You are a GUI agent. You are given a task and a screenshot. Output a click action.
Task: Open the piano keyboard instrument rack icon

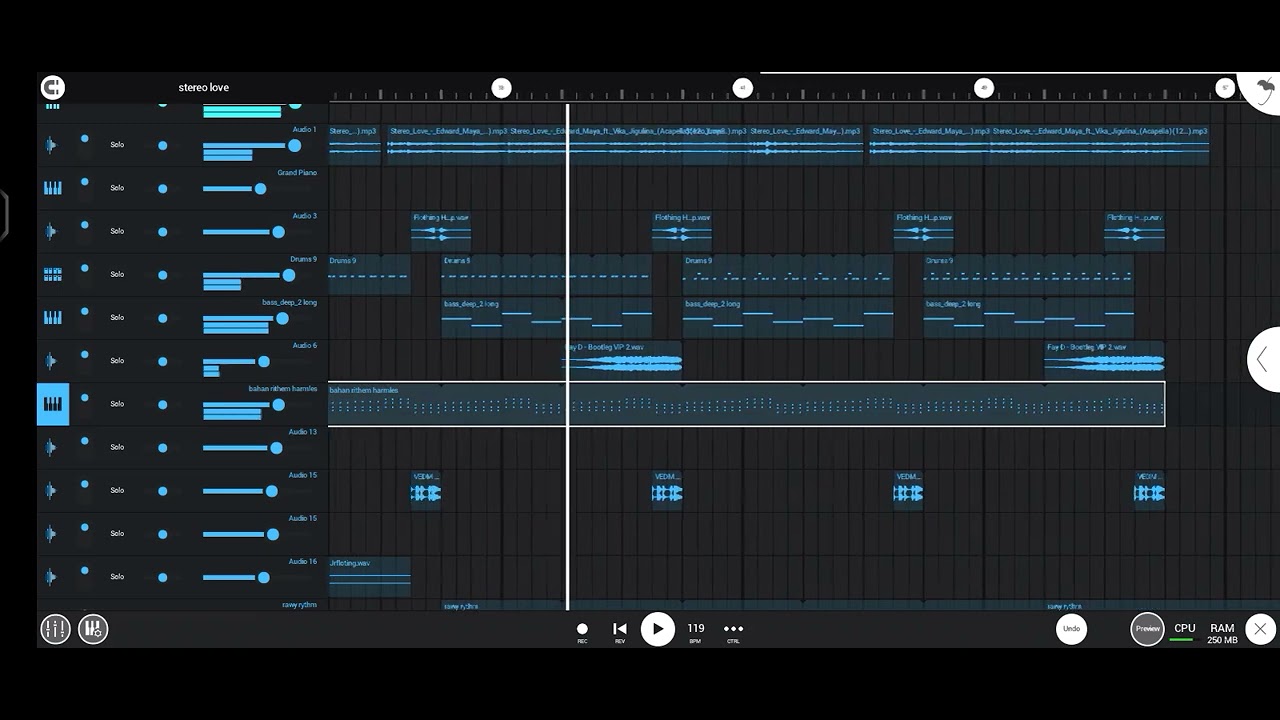[x=93, y=629]
